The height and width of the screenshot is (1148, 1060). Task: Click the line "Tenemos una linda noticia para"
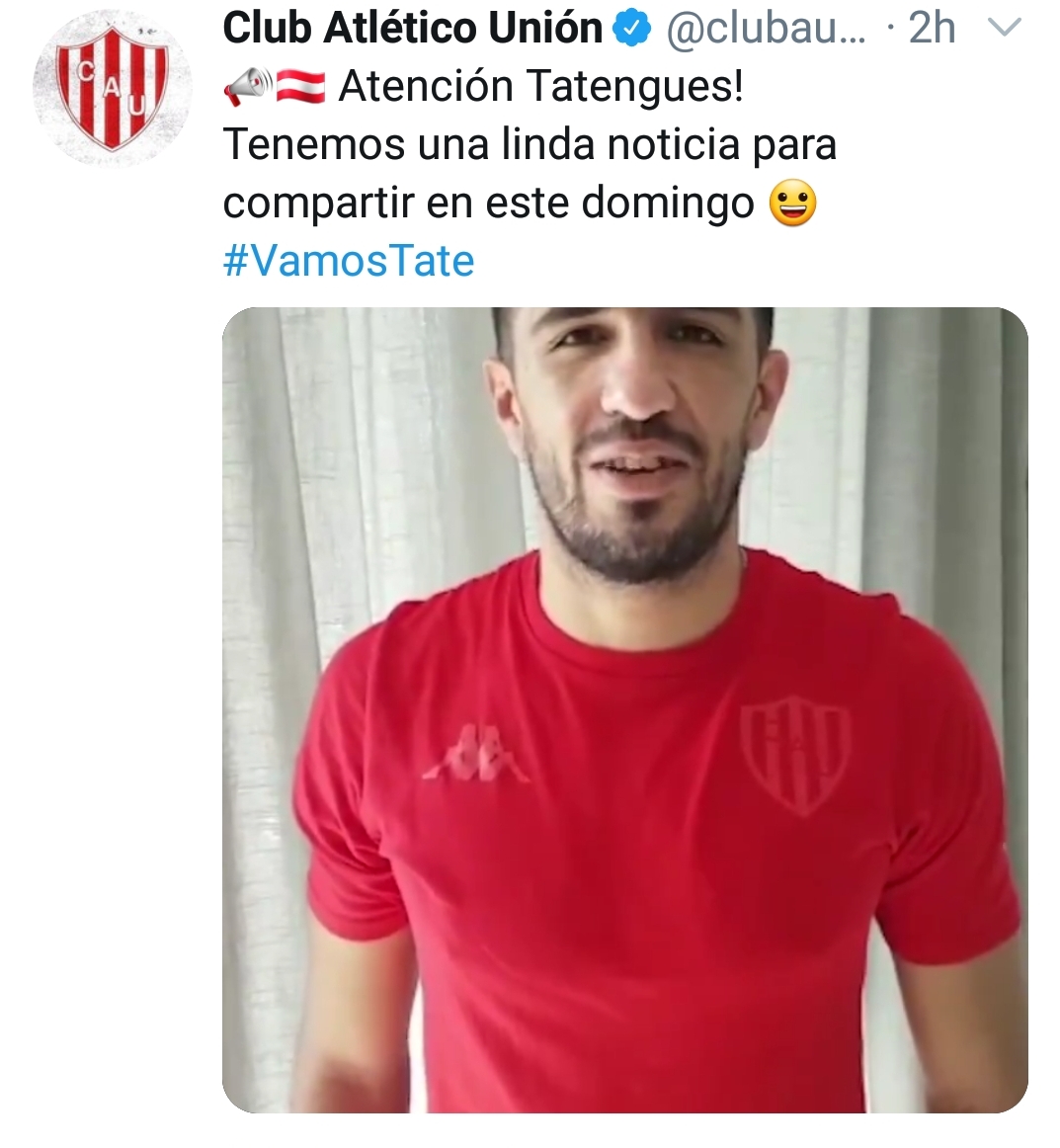tap(530, 144)
